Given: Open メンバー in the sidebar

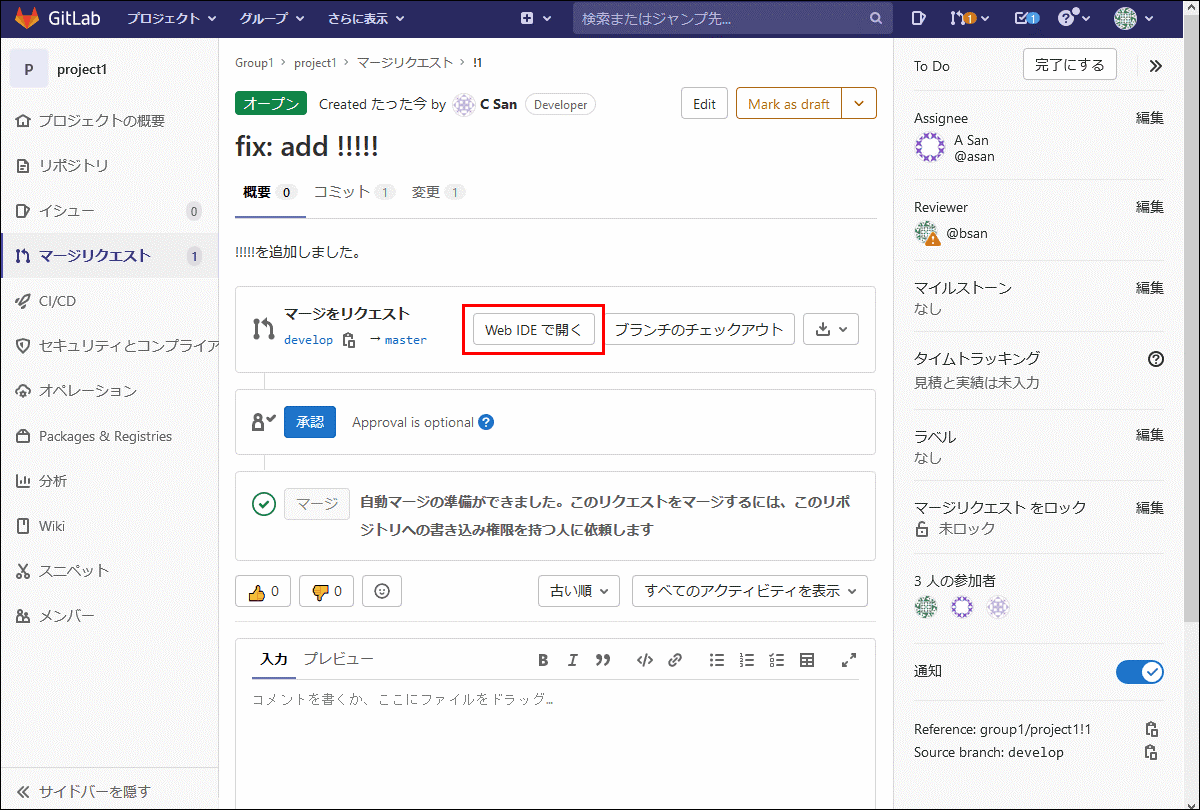Looking at the screenshot, I should (109, 616).
